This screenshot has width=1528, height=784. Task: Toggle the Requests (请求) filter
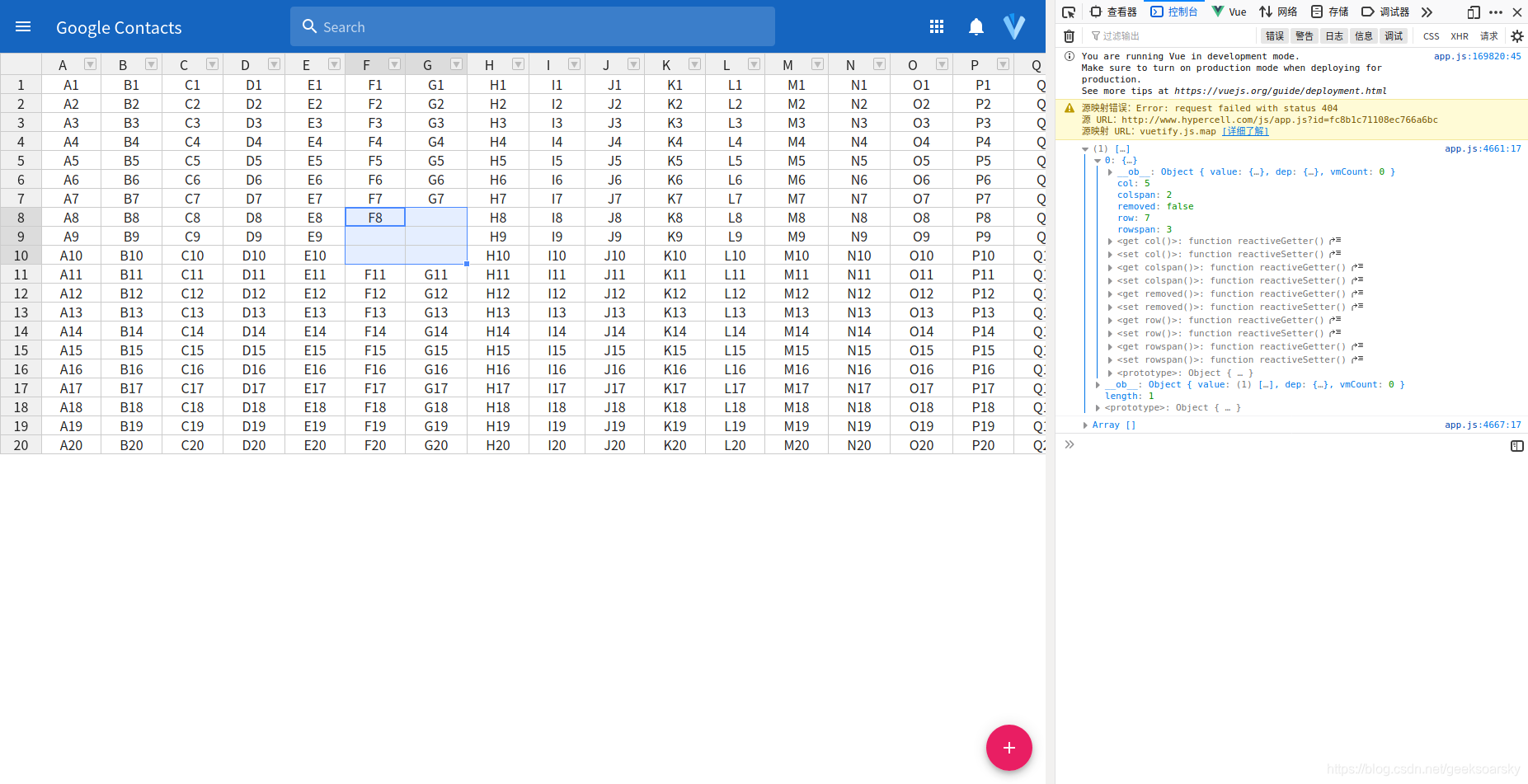coord(1489,36)
